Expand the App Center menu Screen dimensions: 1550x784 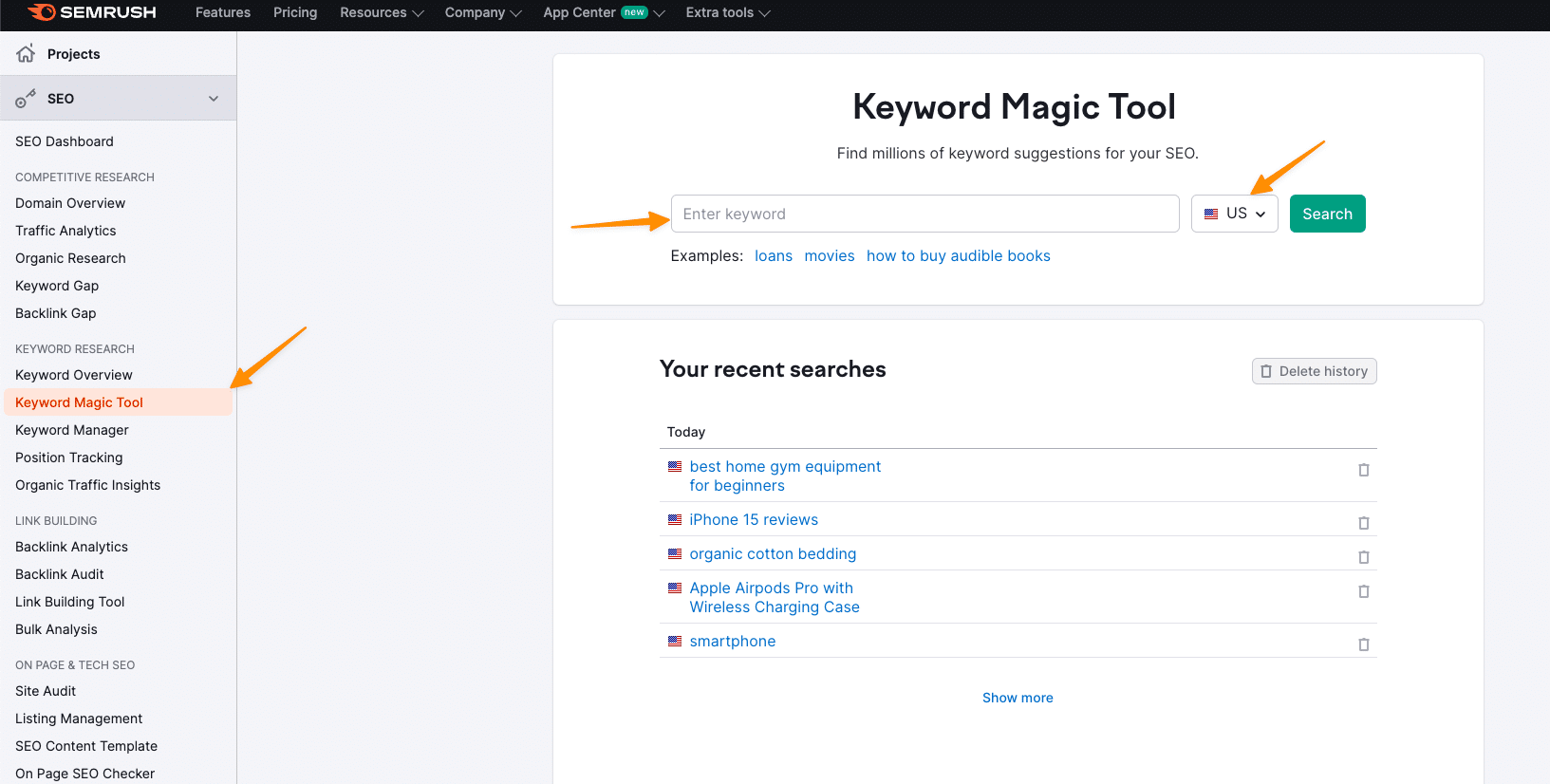tap(604, 12)
